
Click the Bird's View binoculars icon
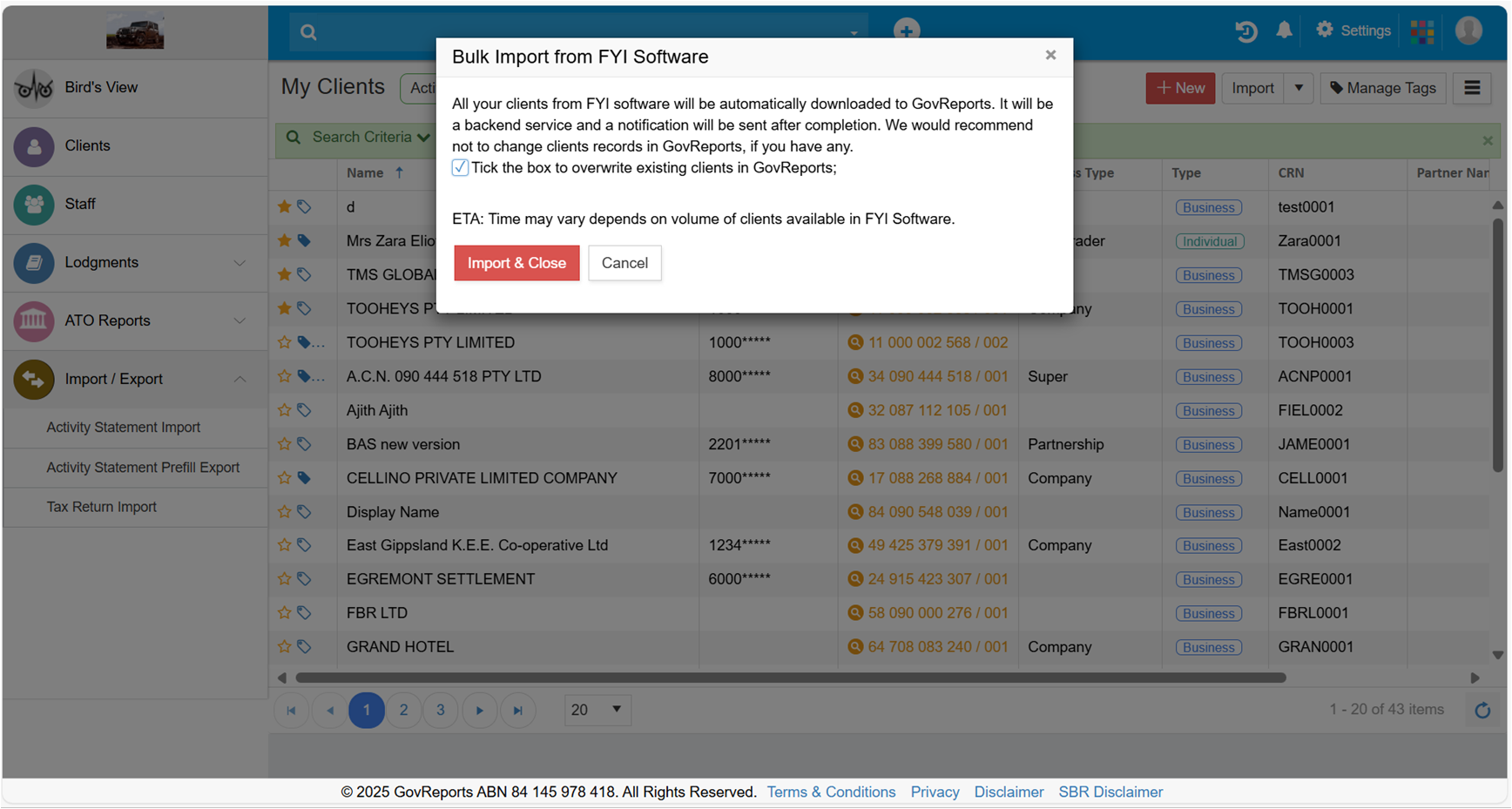click(x=34, y=88)
